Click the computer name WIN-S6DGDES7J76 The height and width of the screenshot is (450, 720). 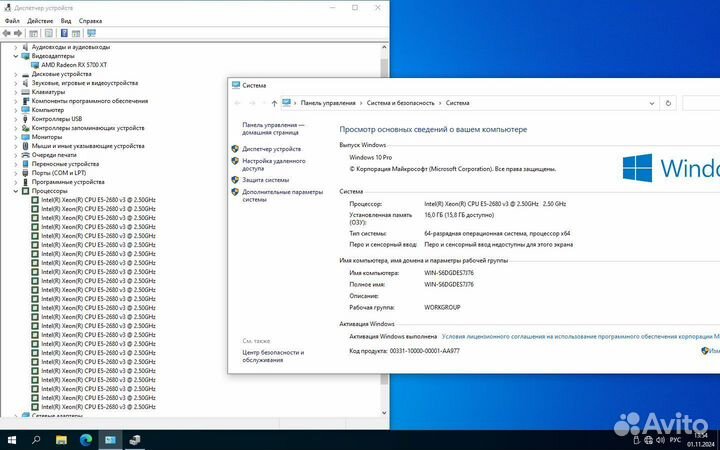point(449,273)
